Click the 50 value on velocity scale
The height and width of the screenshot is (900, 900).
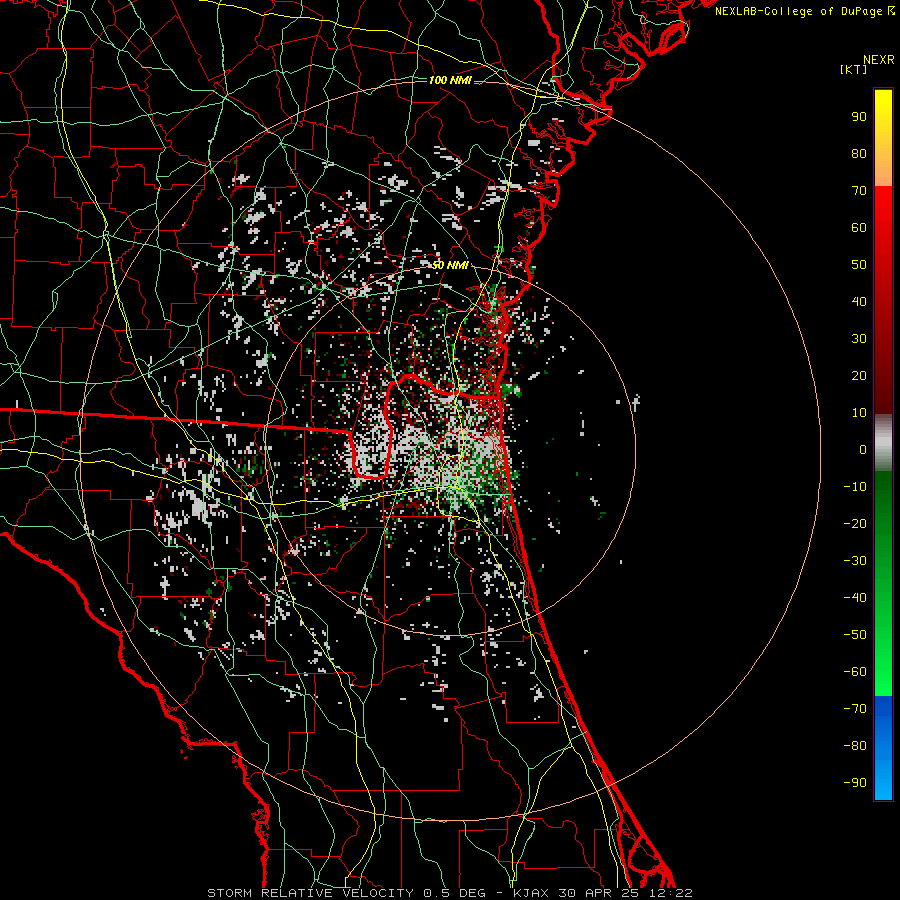click(859, 265)
